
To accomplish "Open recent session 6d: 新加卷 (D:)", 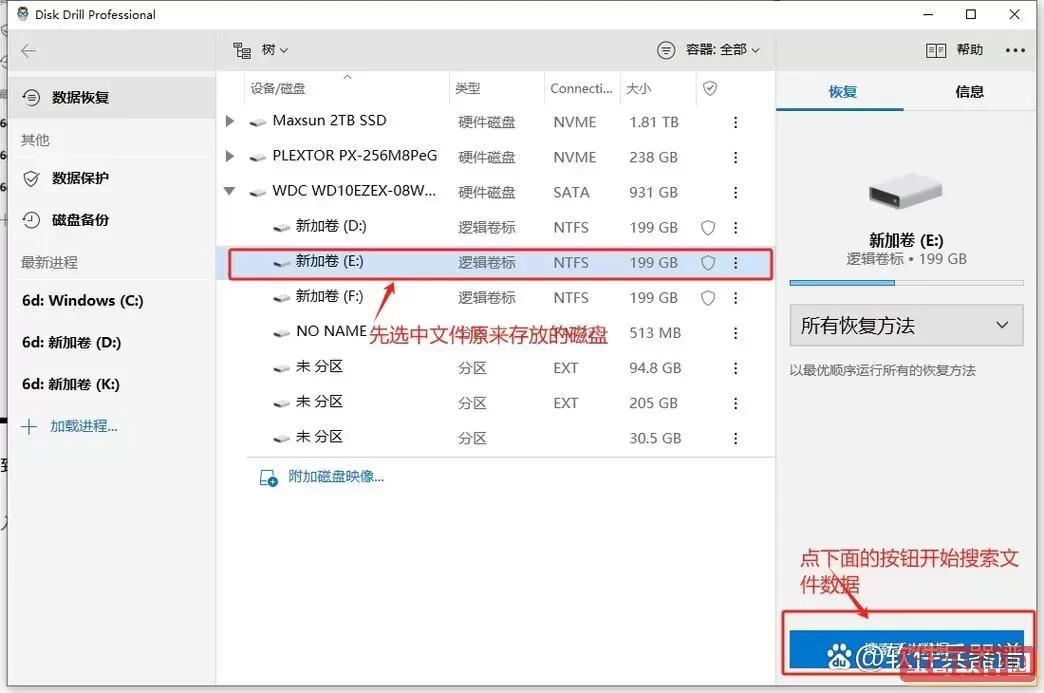I will [71, 343].
